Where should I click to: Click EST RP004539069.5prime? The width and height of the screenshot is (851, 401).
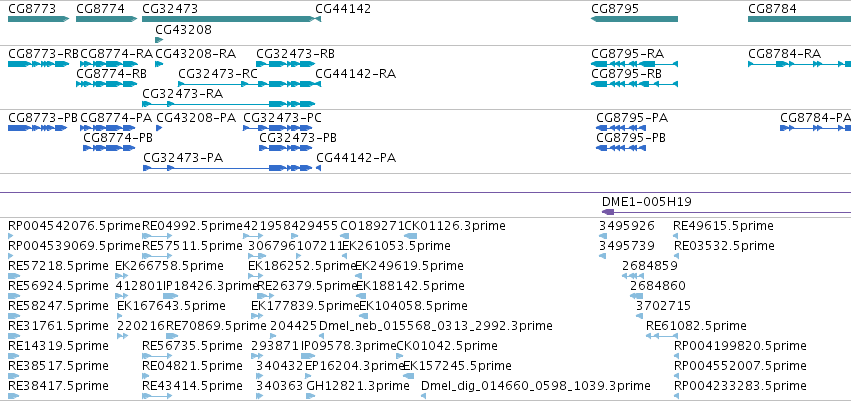coord(10,256)
